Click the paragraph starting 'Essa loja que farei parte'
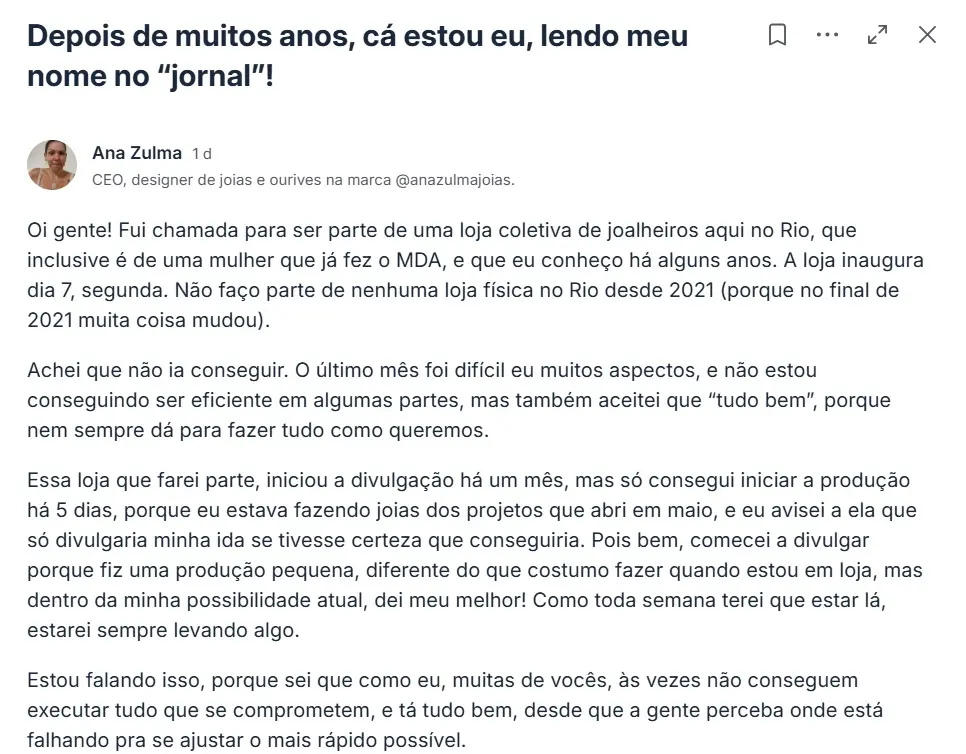Viewport: 966px width, 754px height. 475,554
